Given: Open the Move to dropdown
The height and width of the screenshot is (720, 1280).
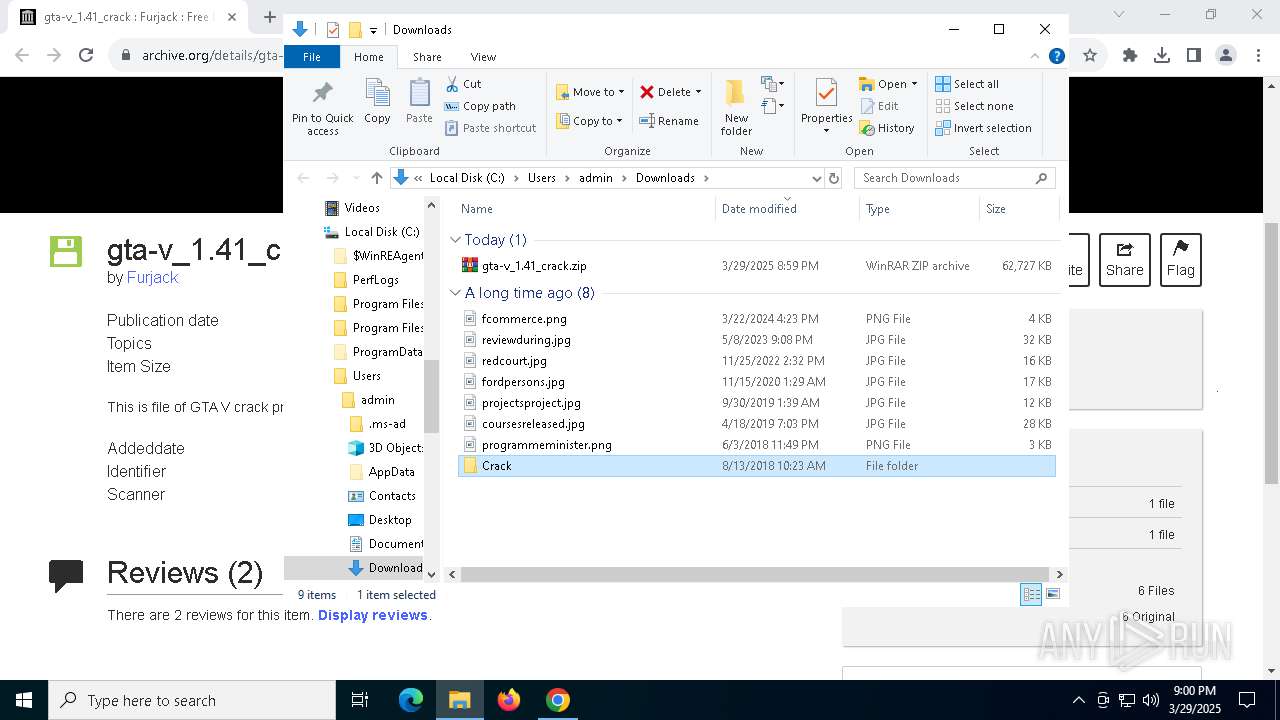Looking at the screenshot, I should (590, 92).
